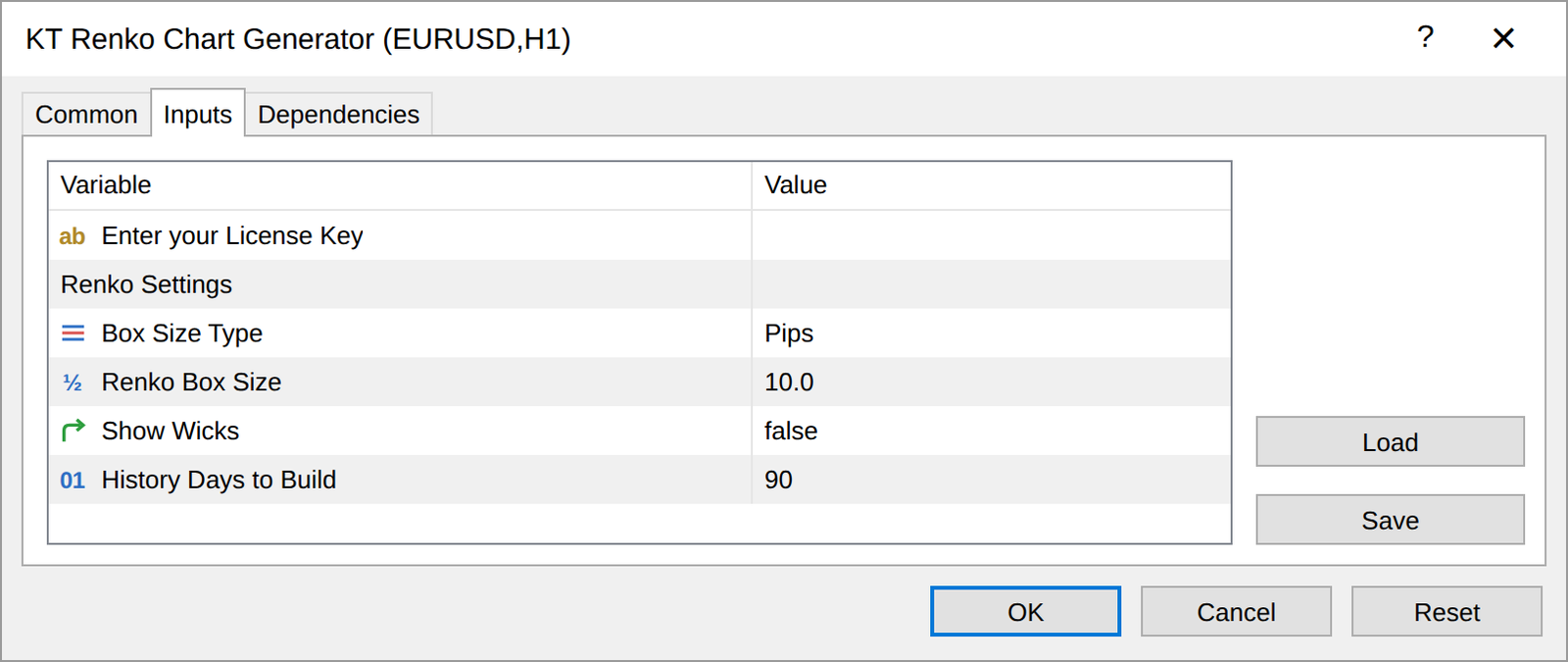Click the 'ab' string icon beside License Key
The height and width of the screenshot is (662, 1568).
[x=73, y=236]
